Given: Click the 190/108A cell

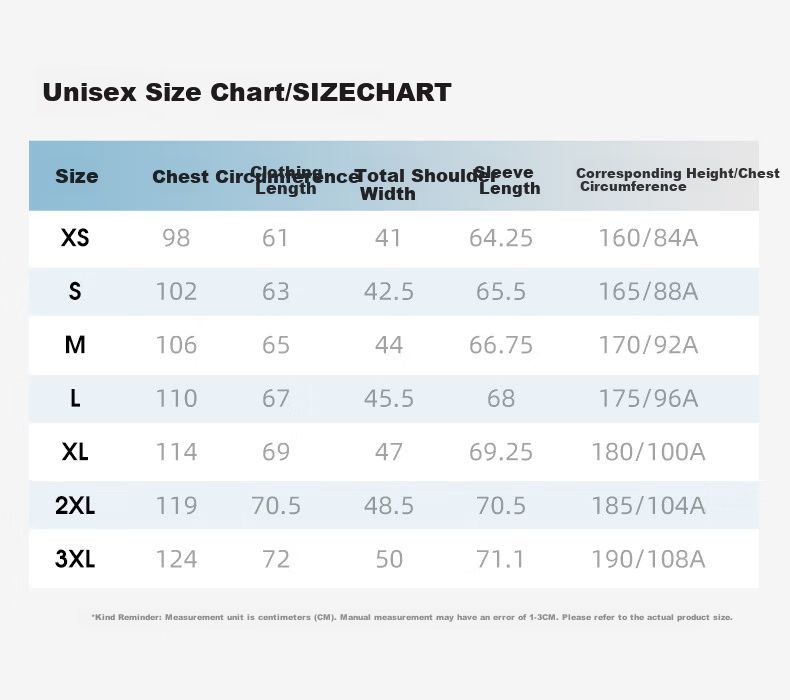Looking at the screenshot, I should click(x=648, y=559).
